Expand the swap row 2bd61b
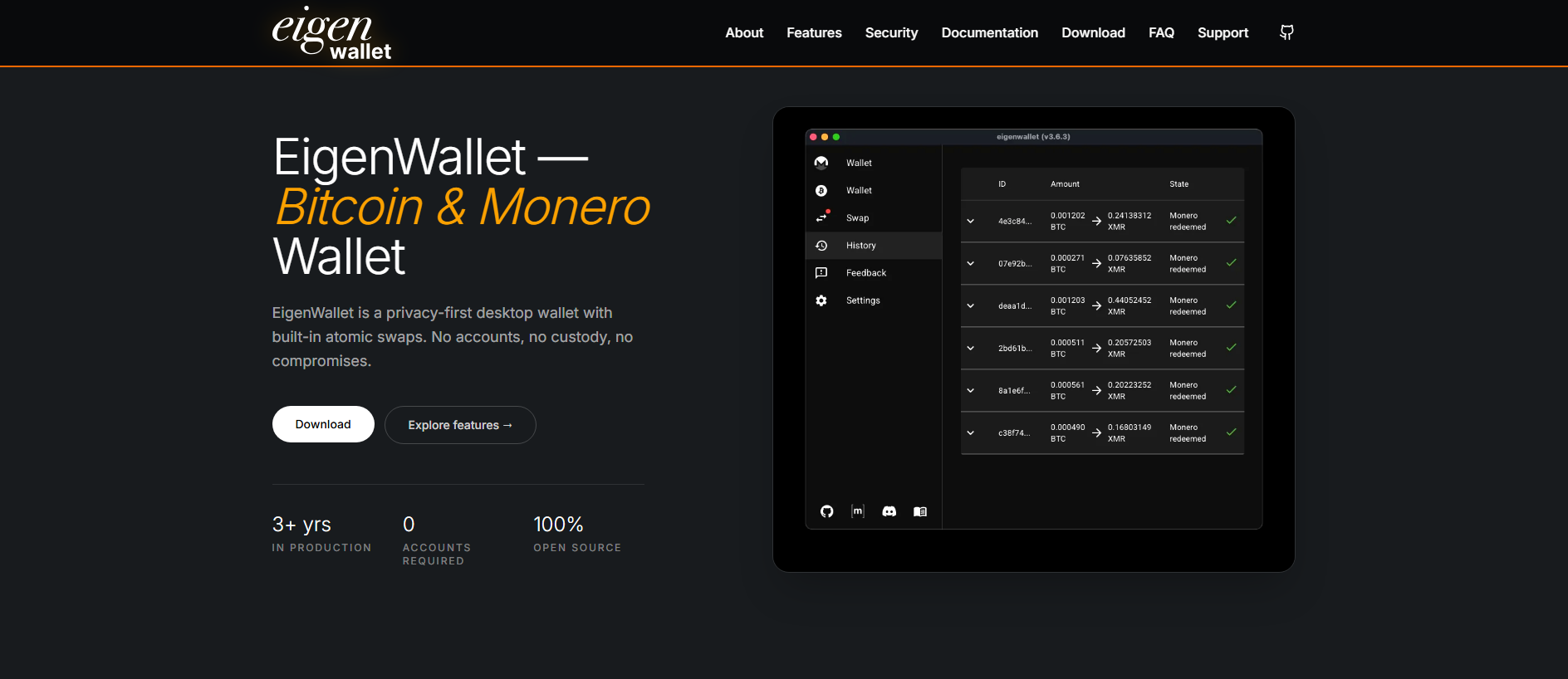The width and height of the screenshot is (1568, 679). [971, 348]
